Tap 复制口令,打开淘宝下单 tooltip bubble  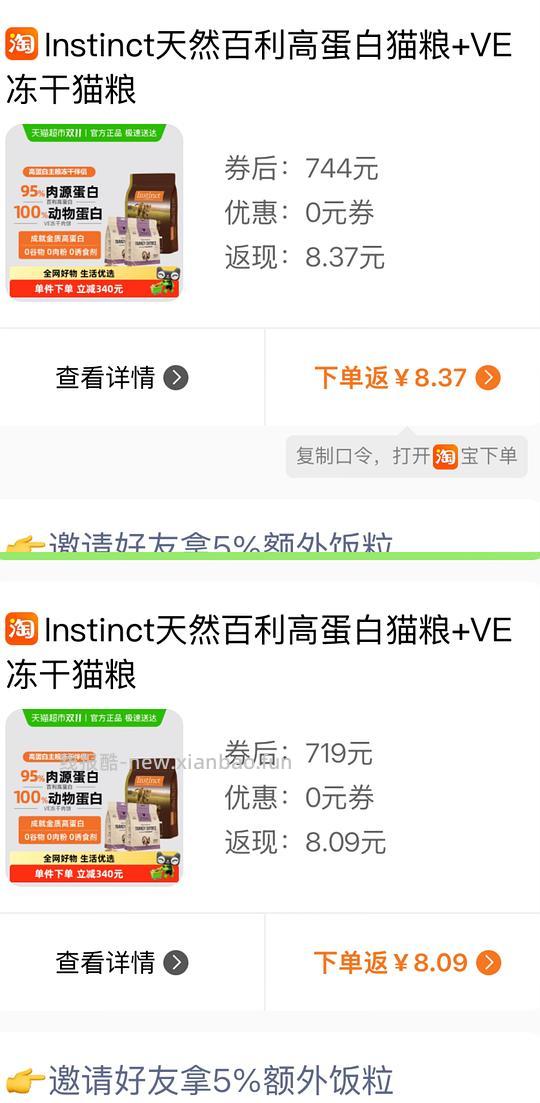[x=406, y=457]
